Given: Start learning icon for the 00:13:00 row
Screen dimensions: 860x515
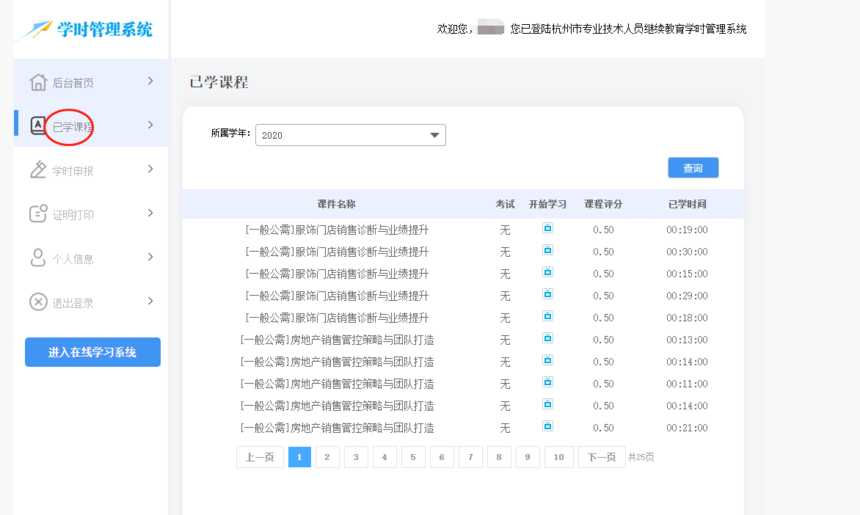Looking at the screenshot, I should (x=547, y=338).
